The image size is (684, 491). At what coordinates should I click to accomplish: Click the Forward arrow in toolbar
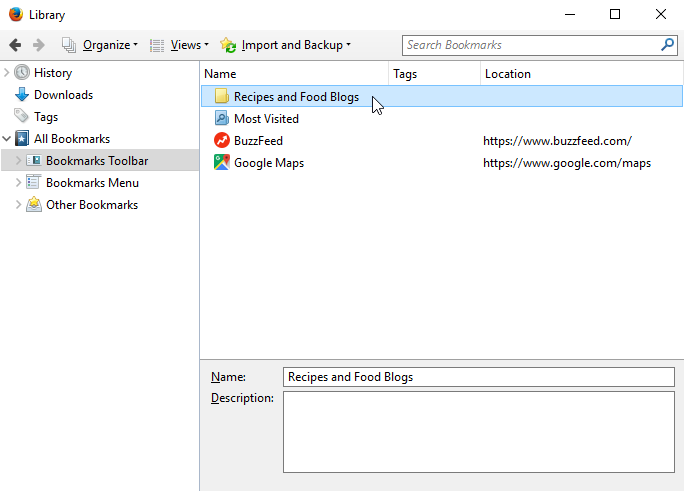click(39, 45)
